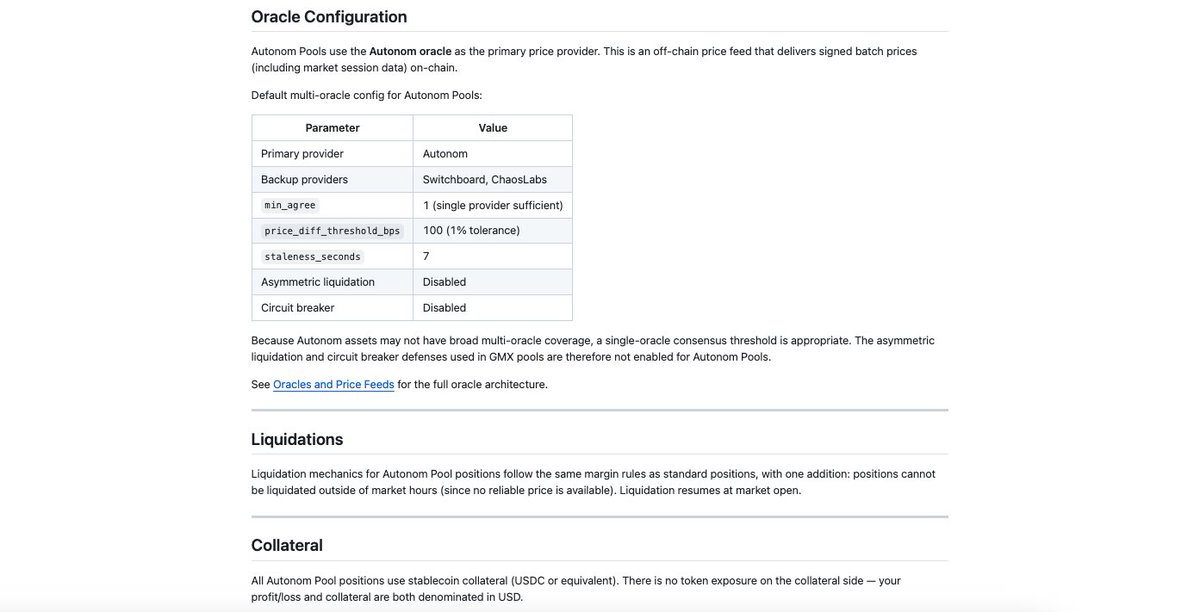1200x612 pixels.
Task: Click the Liquidations section heading
Action: coord(297,439)
